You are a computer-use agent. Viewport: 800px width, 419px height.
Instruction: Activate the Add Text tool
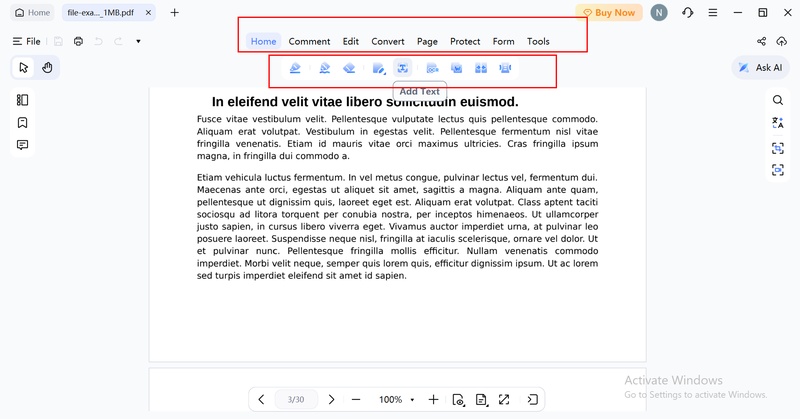403,68
